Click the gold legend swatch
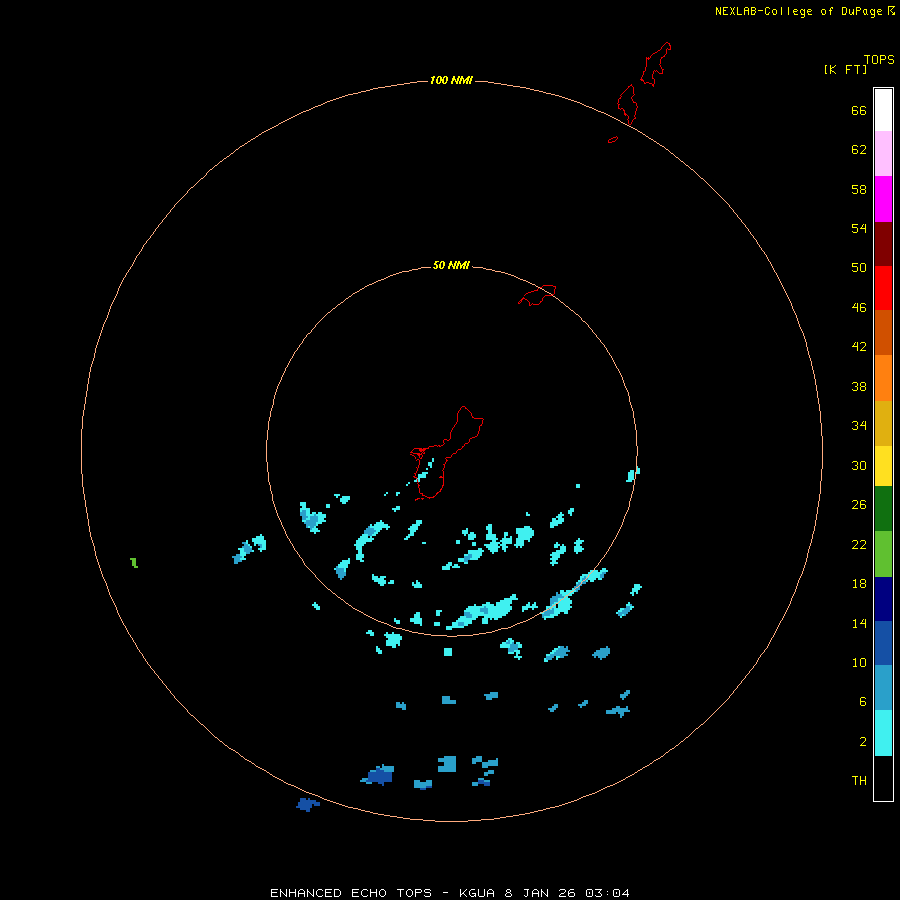 pyautogui.click(x=883, y=423)
